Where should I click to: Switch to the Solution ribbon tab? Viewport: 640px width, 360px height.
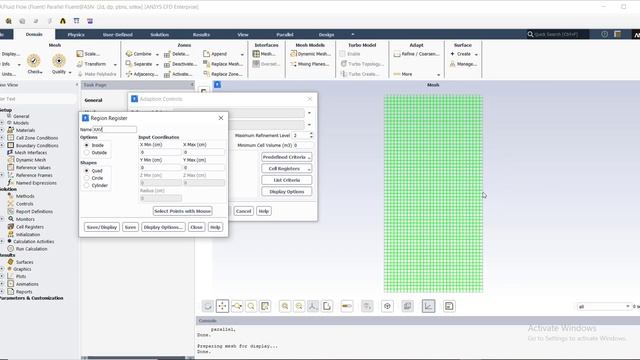pos(160,35)
